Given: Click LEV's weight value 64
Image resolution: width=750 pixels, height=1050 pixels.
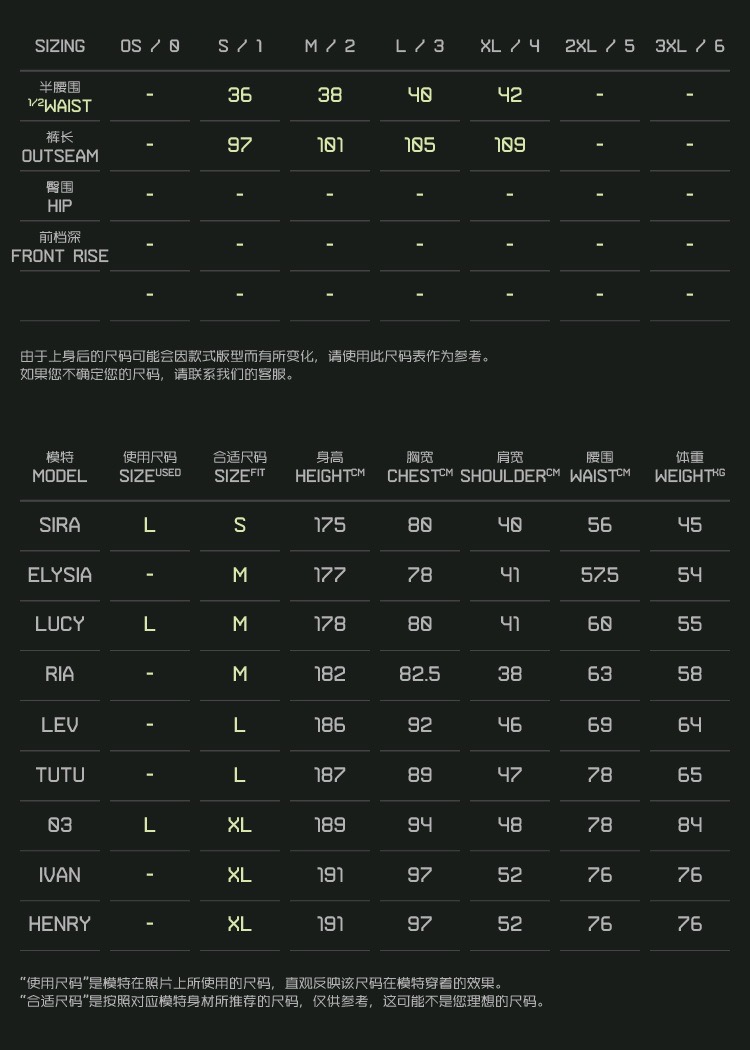Looking at the screenshot, I should [x=690, y=725].
